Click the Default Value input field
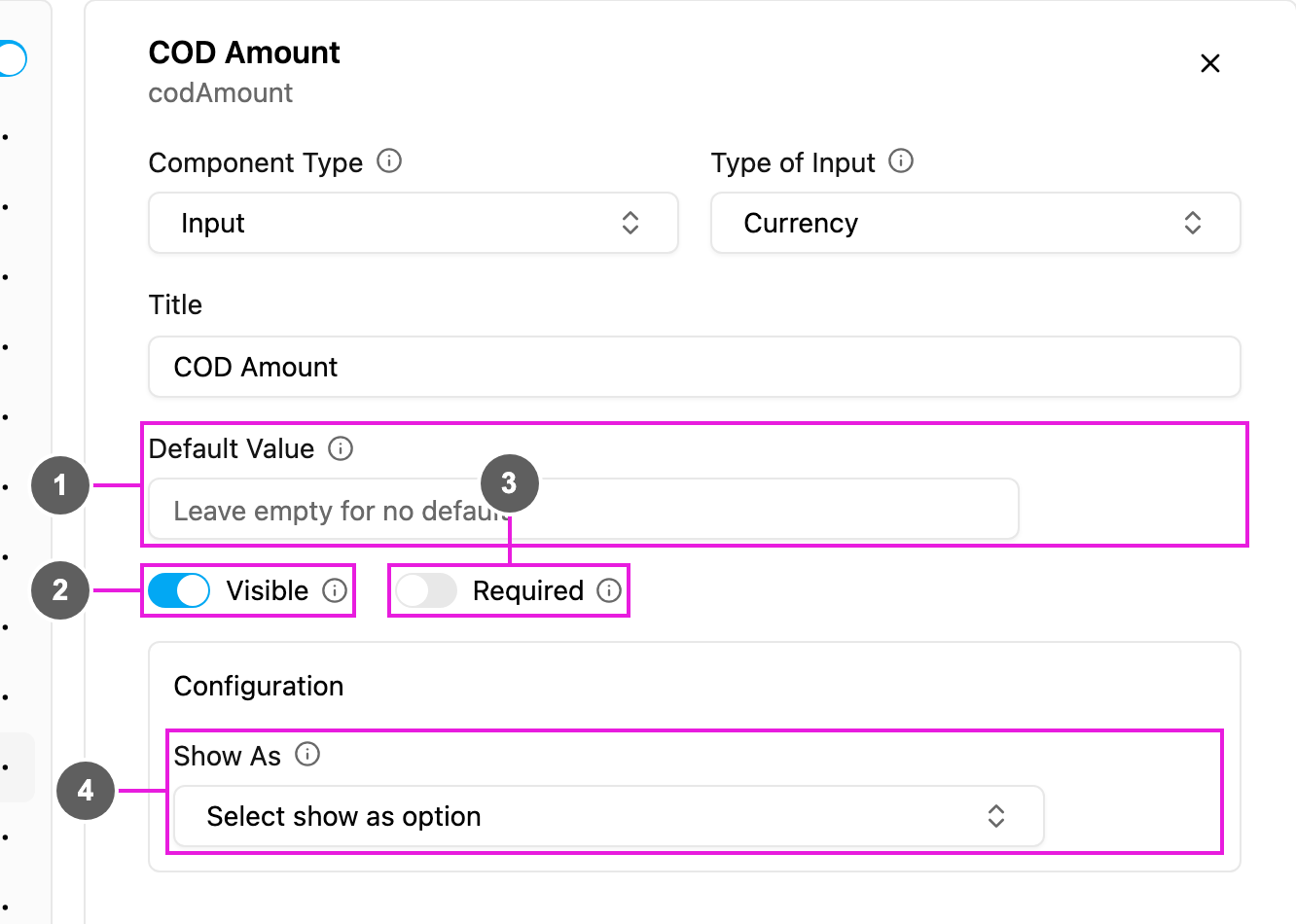The image size is (1296, 924). (x=584, y=509)
